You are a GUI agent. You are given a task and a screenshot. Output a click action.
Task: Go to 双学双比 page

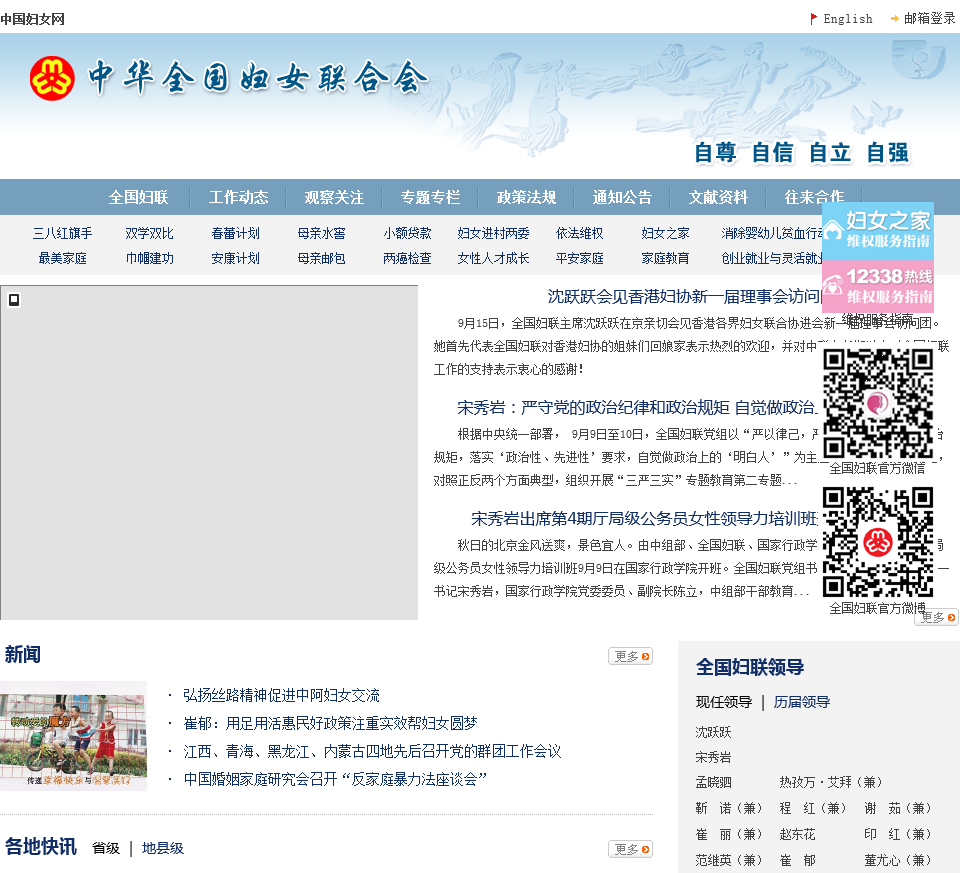pyautogui.click(x=149, y=233)
